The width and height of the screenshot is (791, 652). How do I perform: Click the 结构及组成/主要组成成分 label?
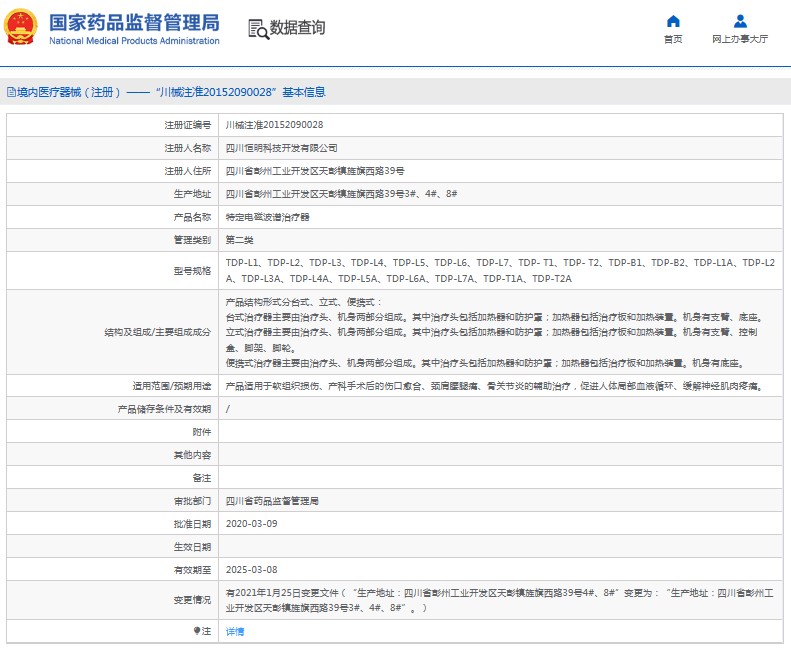coord(157,332)
